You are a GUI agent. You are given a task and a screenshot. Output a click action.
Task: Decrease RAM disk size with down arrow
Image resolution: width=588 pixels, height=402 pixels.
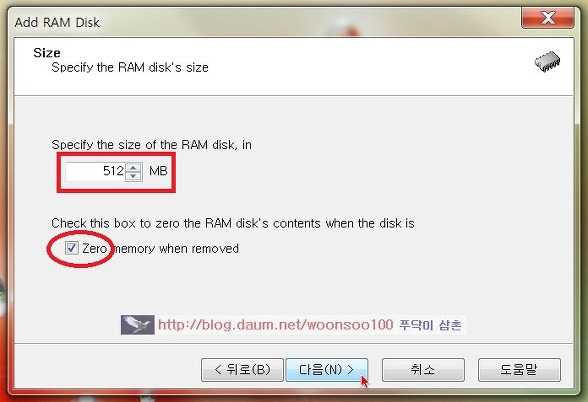click(133, 176)
